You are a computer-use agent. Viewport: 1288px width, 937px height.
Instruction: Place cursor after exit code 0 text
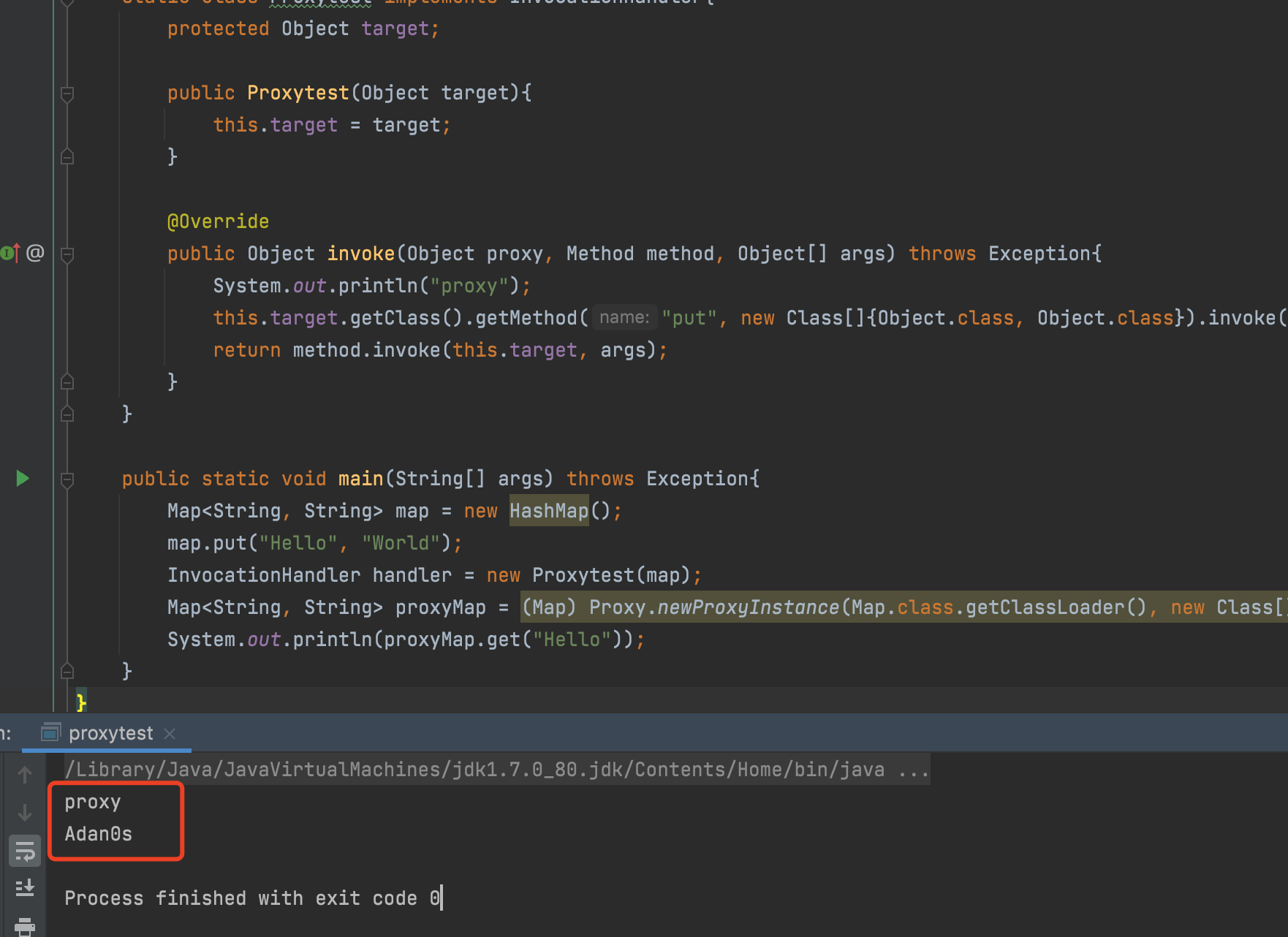tap(441, 898)
